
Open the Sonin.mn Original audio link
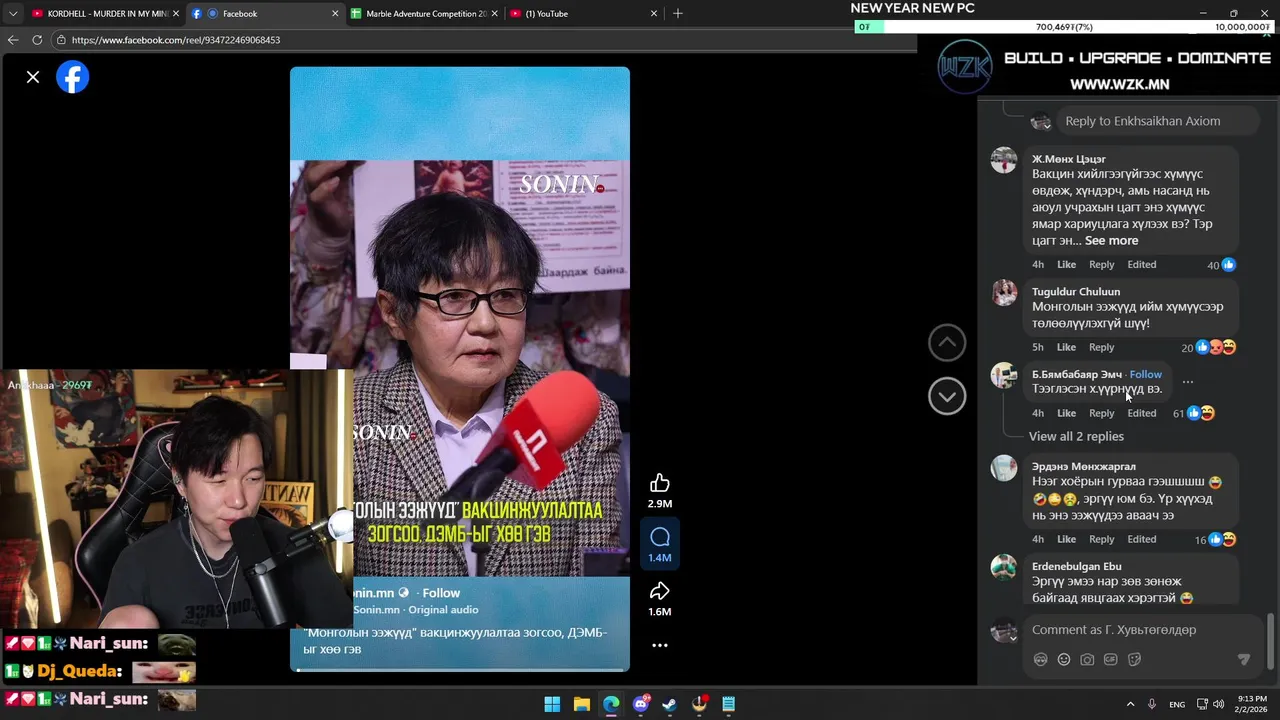(415, 610)
